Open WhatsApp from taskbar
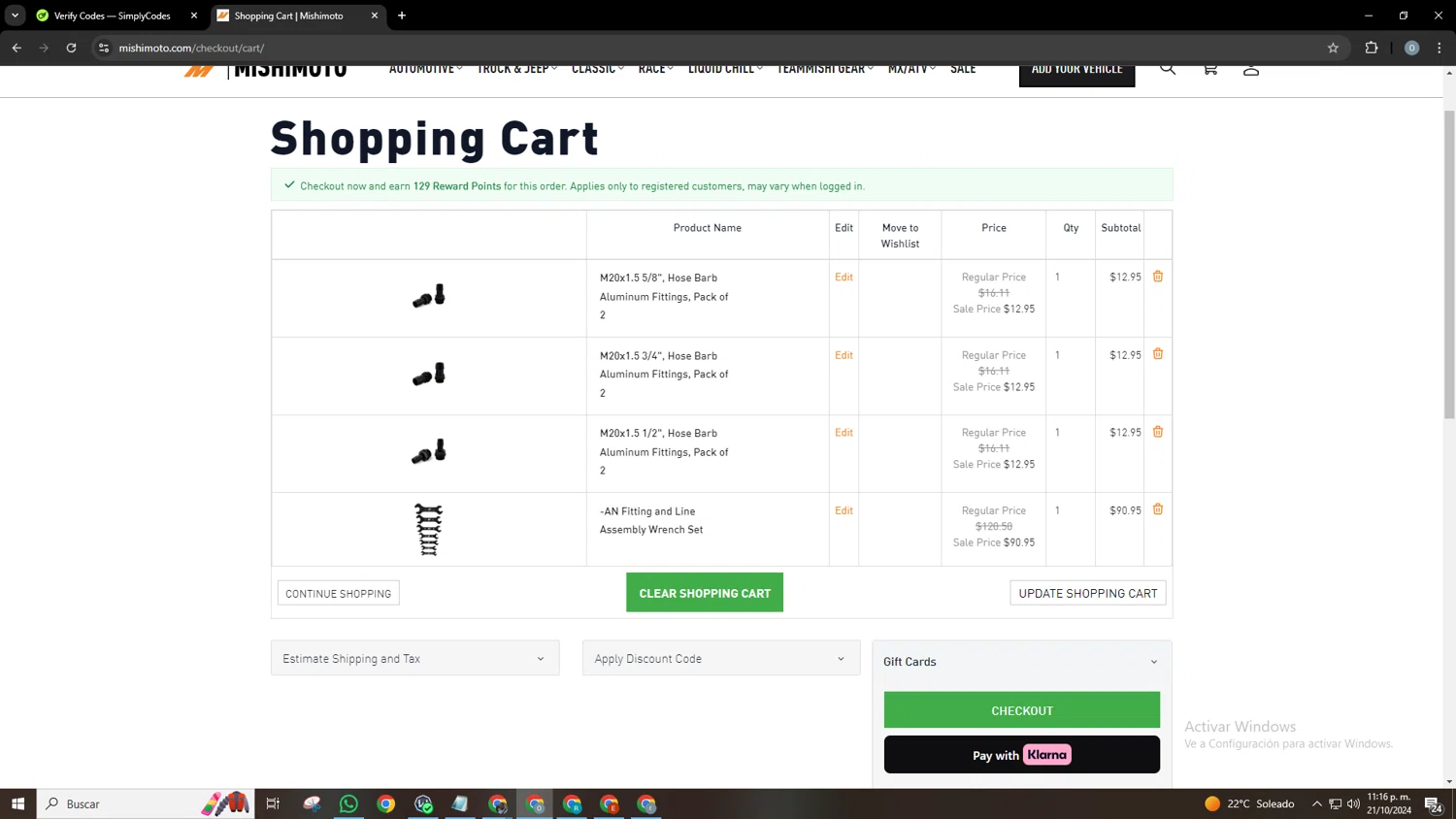Viewport: 1456px width, 819px height. [x=348, y=803]
